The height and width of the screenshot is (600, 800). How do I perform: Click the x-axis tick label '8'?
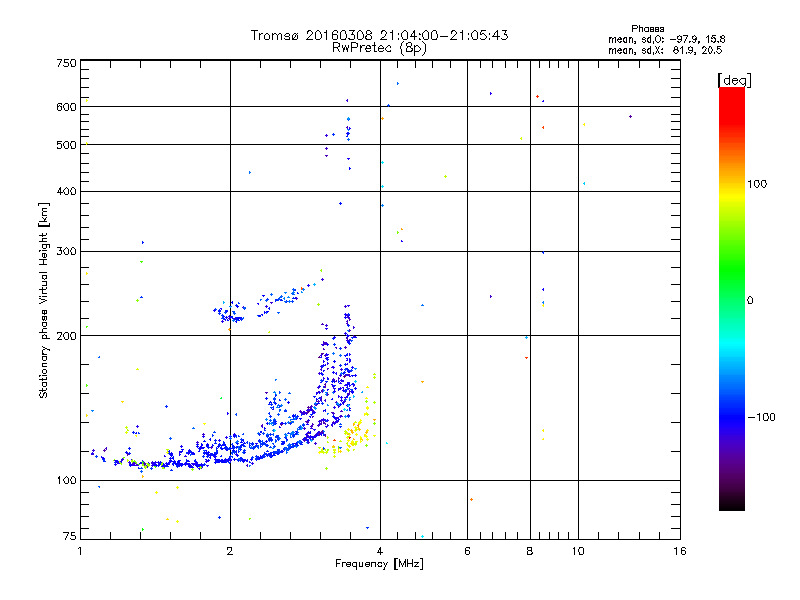530,551
